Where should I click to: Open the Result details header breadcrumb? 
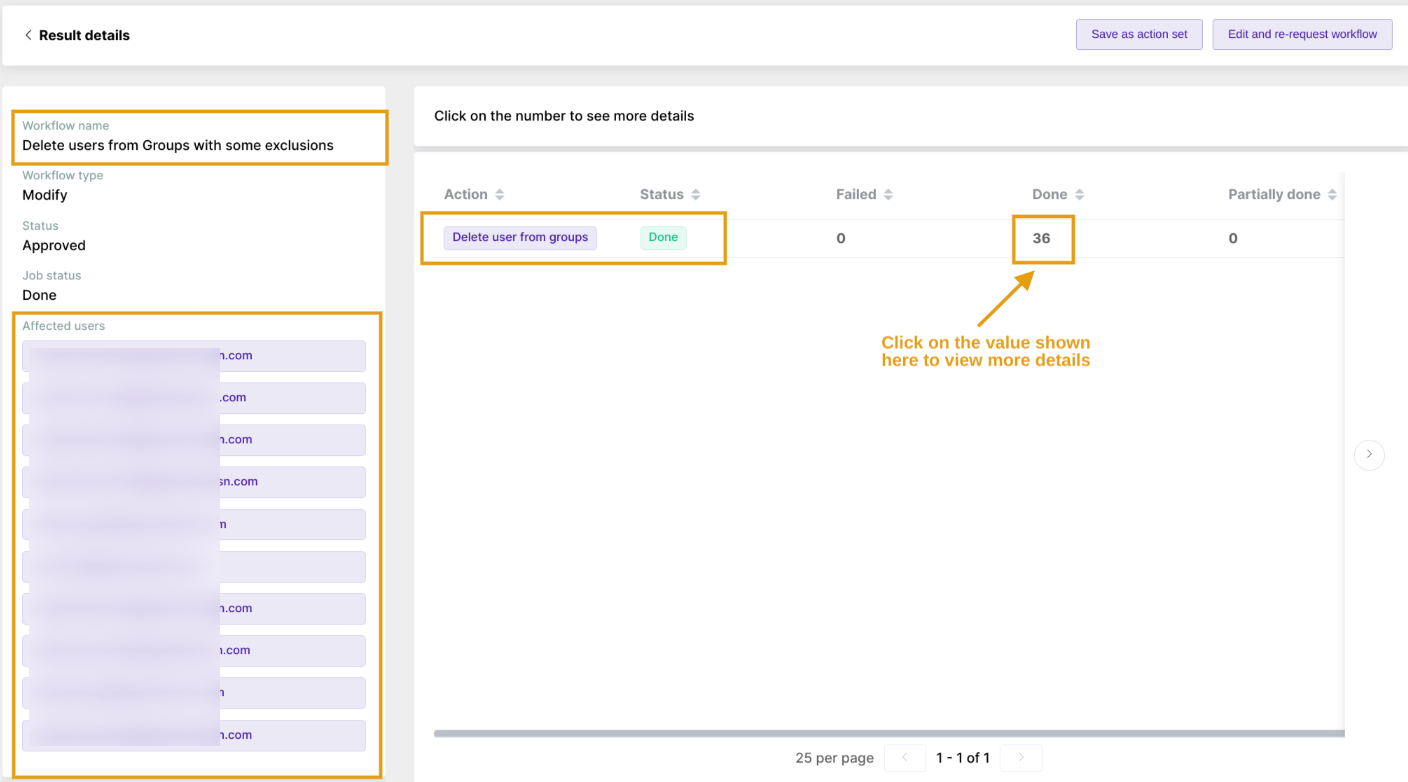click(84, 34)
